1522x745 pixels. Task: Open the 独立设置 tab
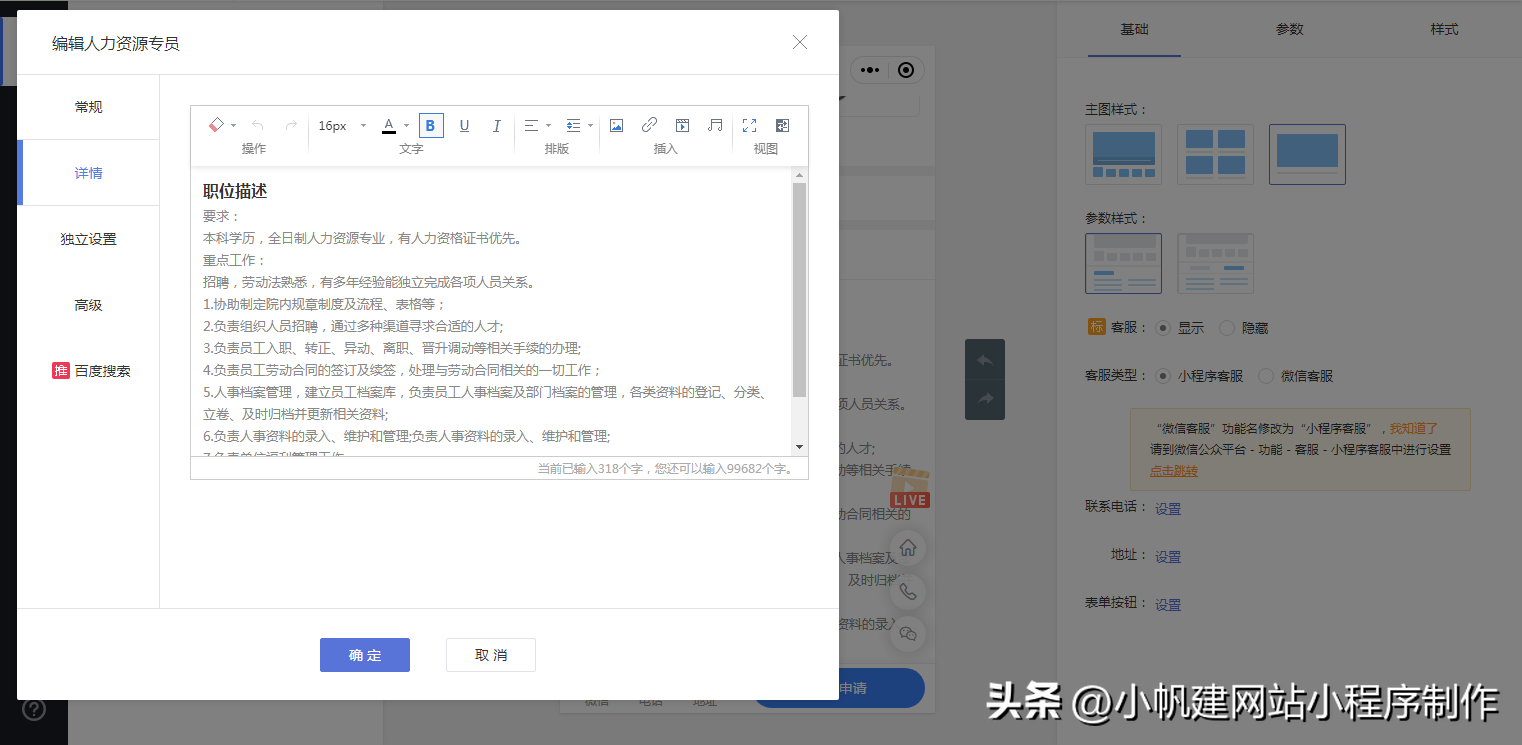[88, 239]
